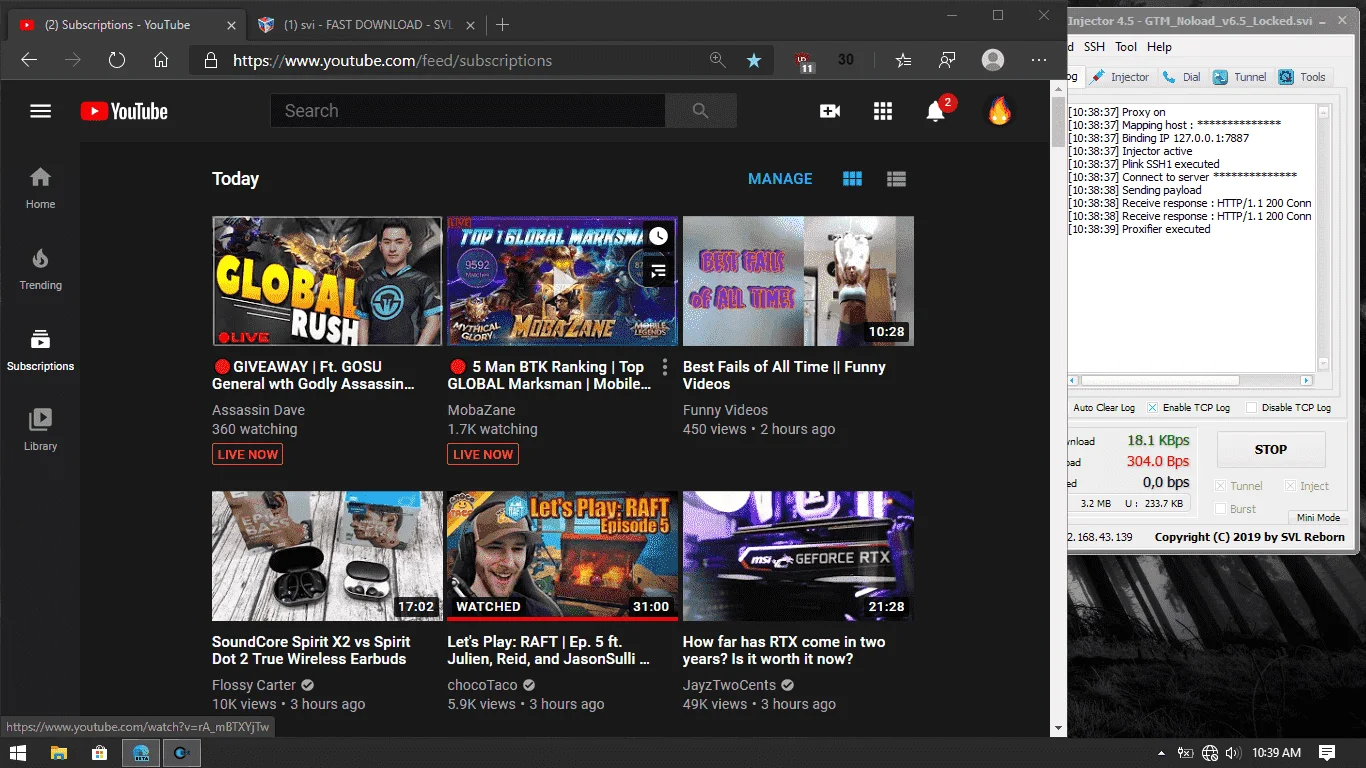Open the Windows notification center icon
The width and height of the screenshot is (1366, 768).
[x=1327, y=752]
